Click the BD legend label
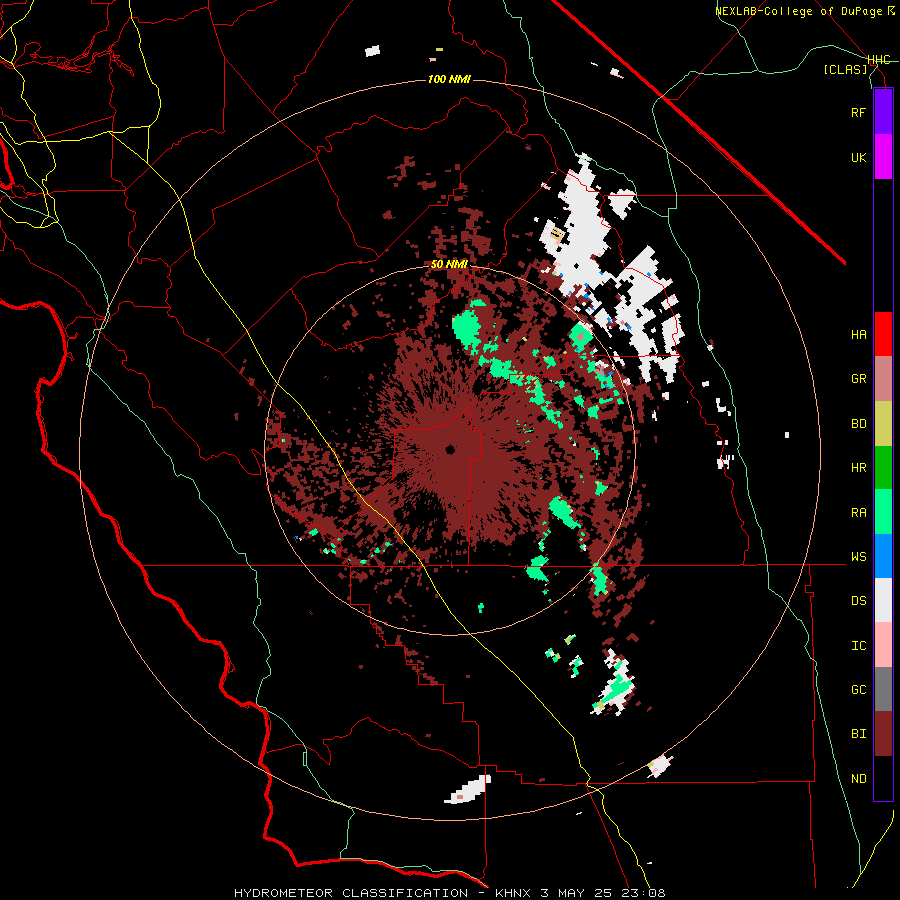900x900 pixels. pos(858,424)
